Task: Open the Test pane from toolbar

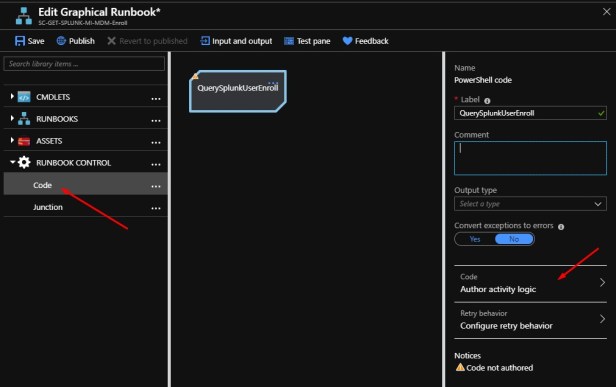Action: [x=307, y=41]
